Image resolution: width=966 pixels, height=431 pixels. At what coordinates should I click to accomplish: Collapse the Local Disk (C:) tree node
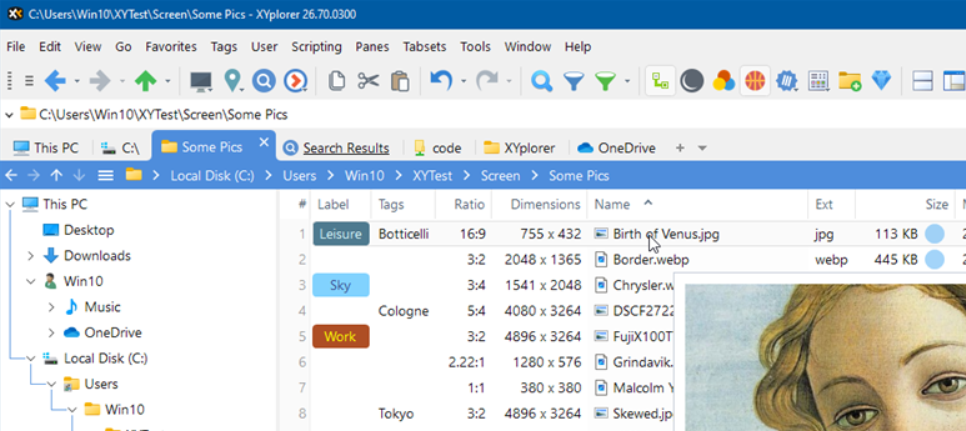point(32,358)
